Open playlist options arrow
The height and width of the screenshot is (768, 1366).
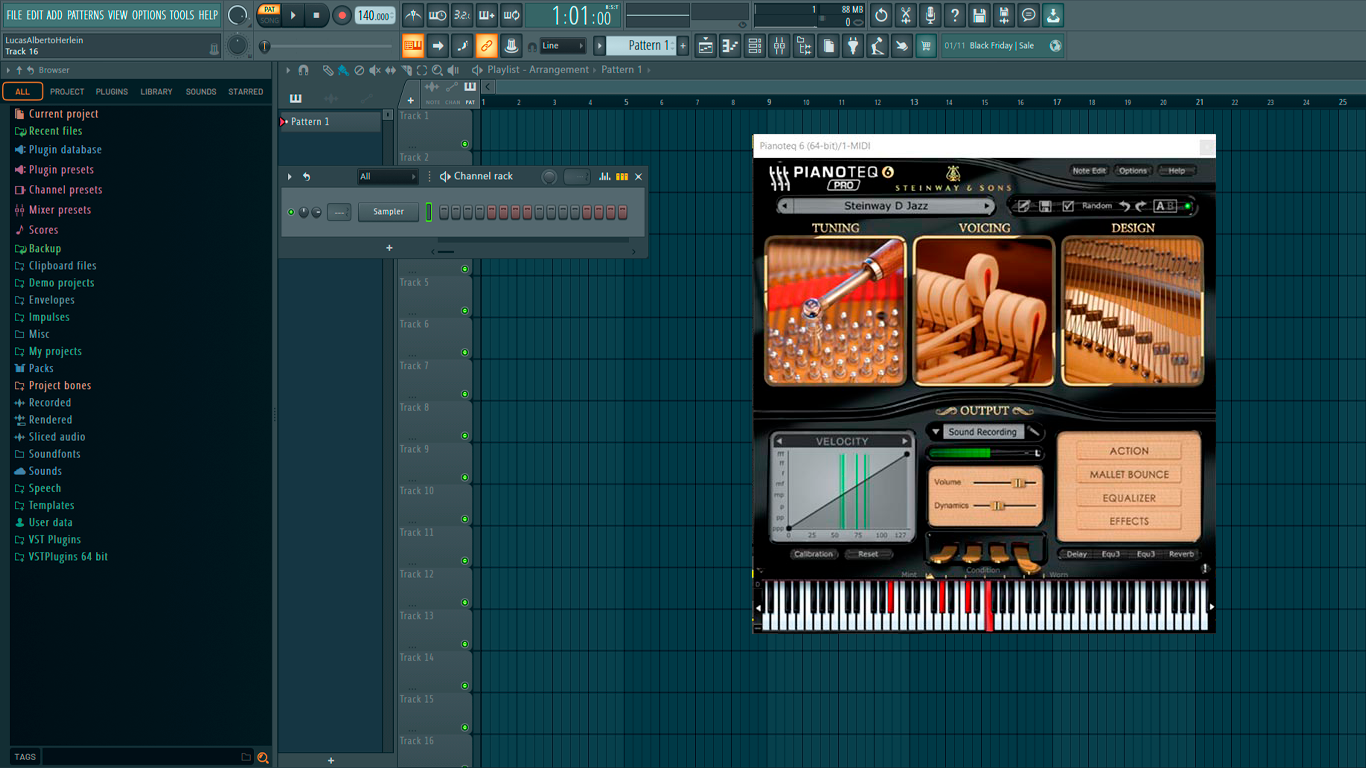(288, 70)
